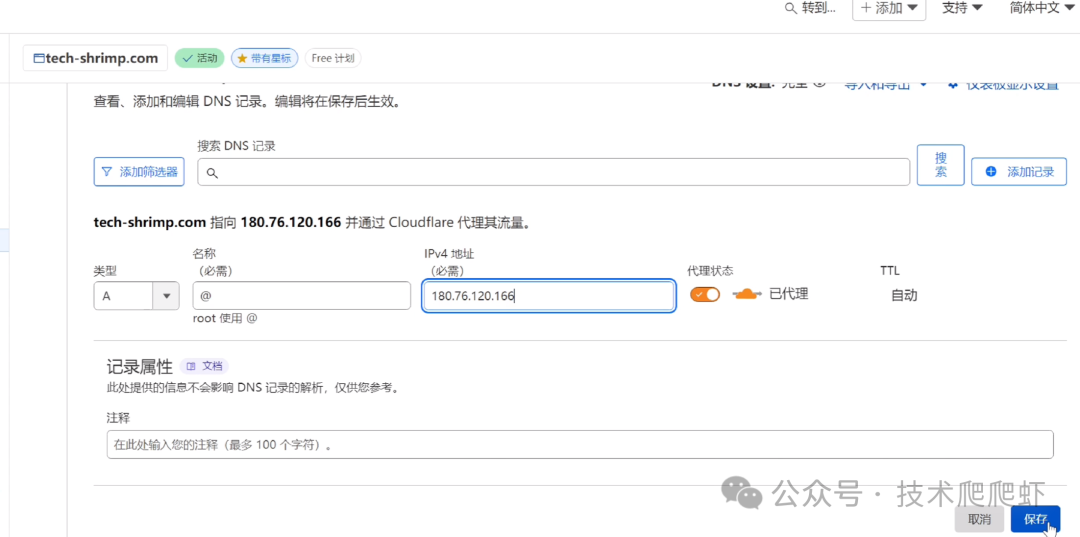The width and height of the screenshot is (1080, 537).
Task: Open the 转到 search at top
Action: [x=811, y=8]
